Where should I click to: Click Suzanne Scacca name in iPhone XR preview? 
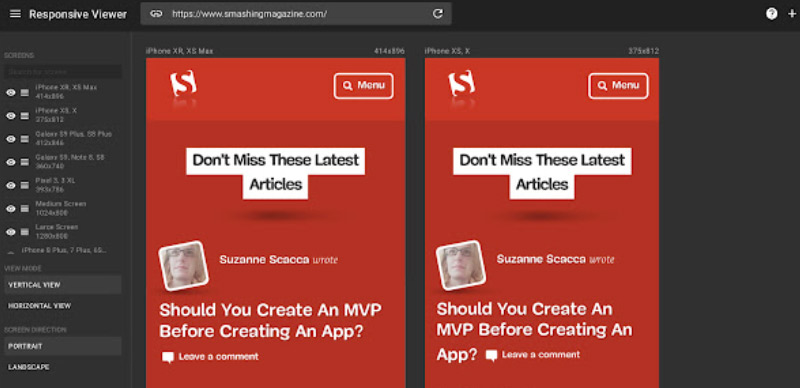[264, 260]
